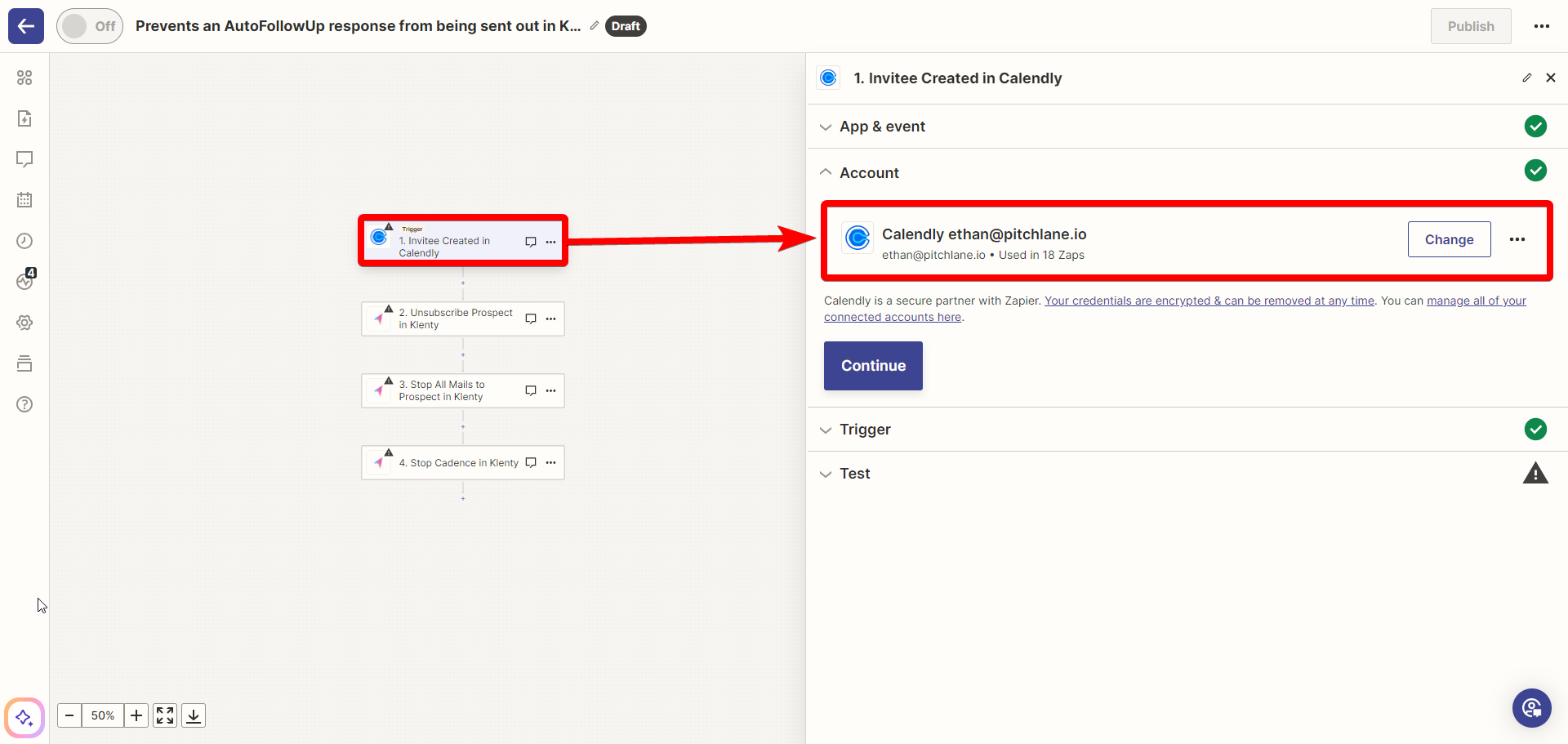Open the status sidebar icon with badge 4
Screen dimensions: 1568x744
click(x=25, y=280)
